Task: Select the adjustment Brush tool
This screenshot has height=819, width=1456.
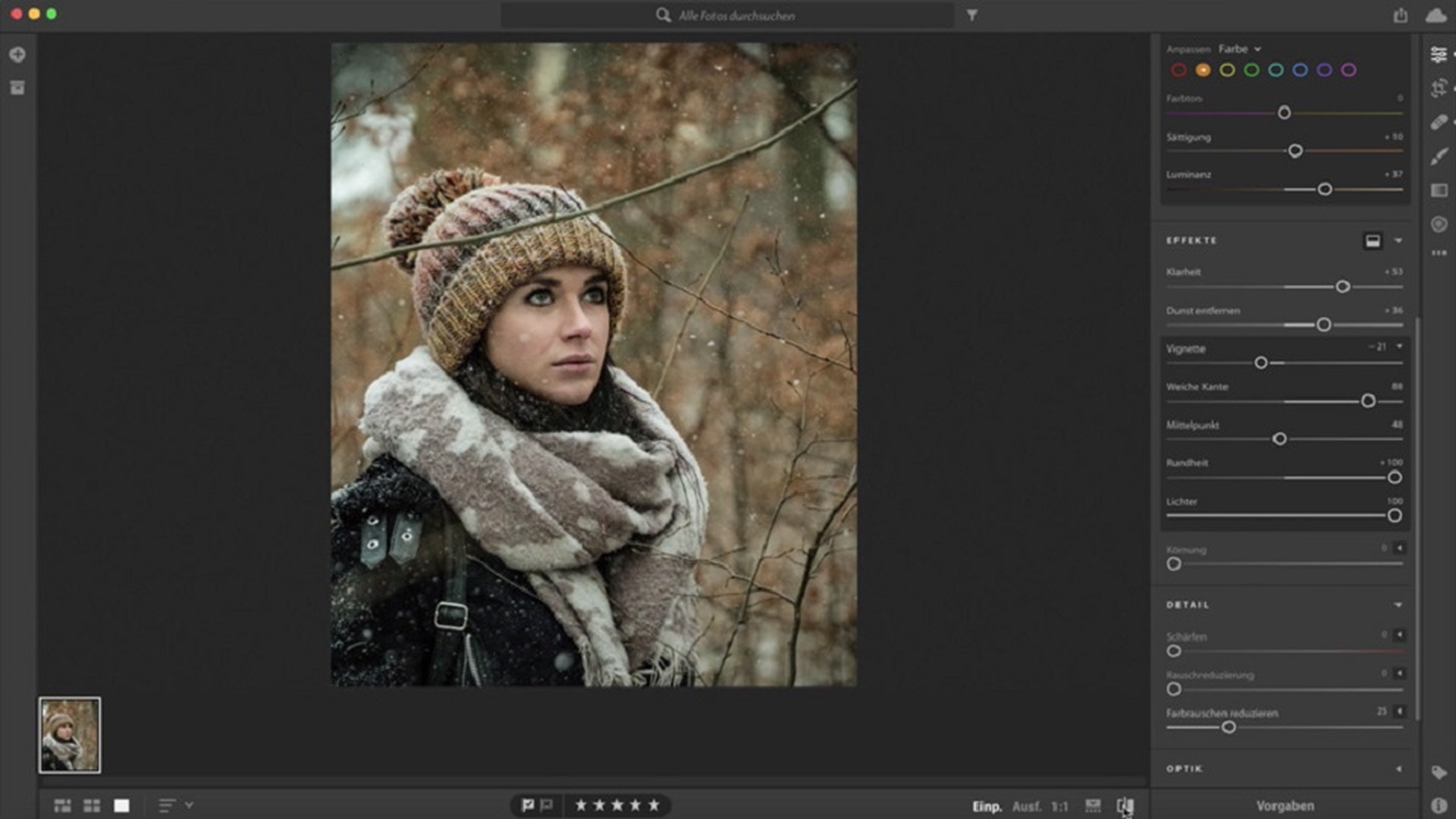Action: pyautogui.click(x=1439, y=156)
